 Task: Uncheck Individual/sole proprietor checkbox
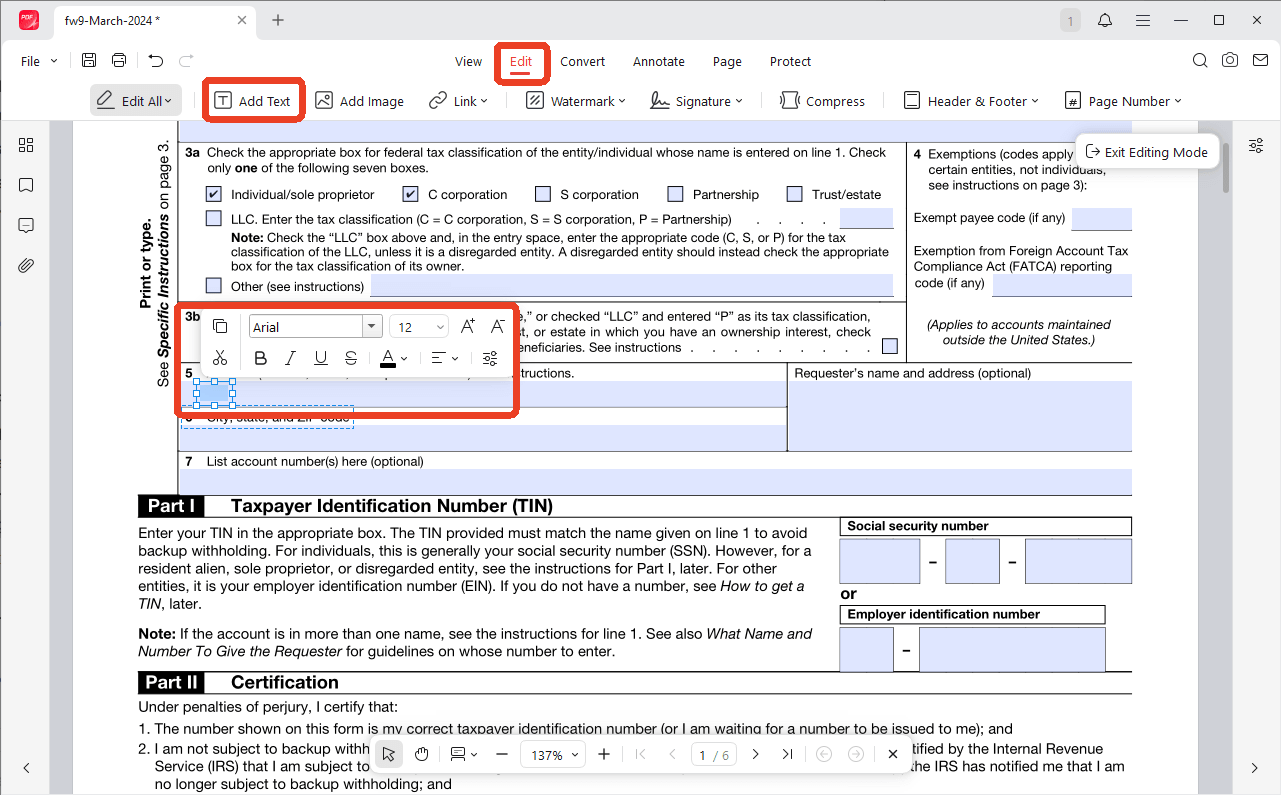click(214, 194)
